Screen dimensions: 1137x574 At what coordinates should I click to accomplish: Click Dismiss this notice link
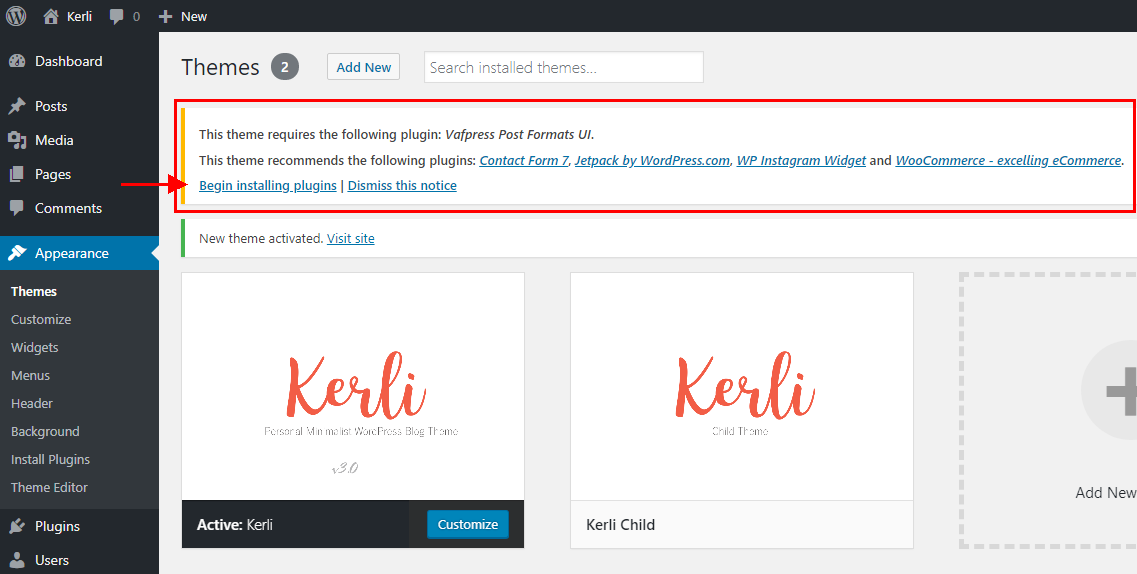pyautogui.click(x=402, y=186)
